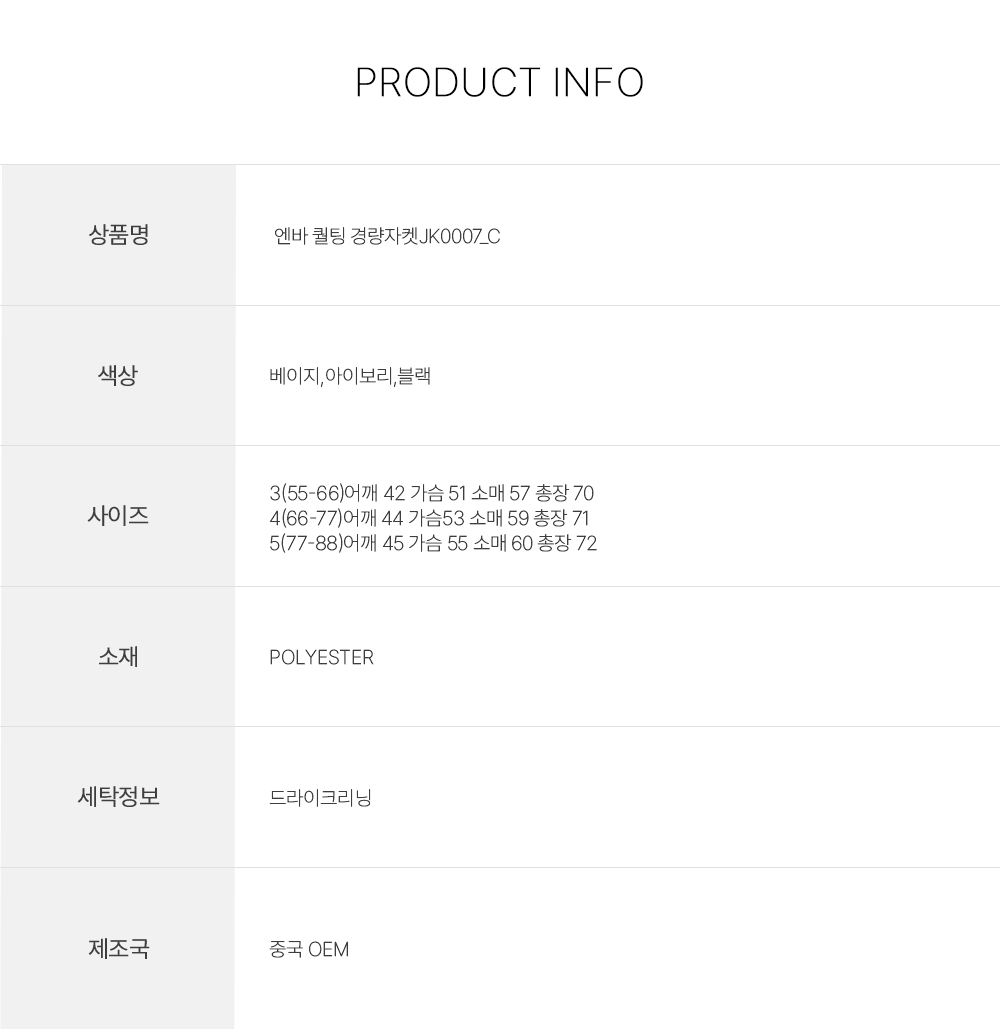Click the 상품명 row label
This screenshot has width=1000, height=1029.
(x=118, y=235)
